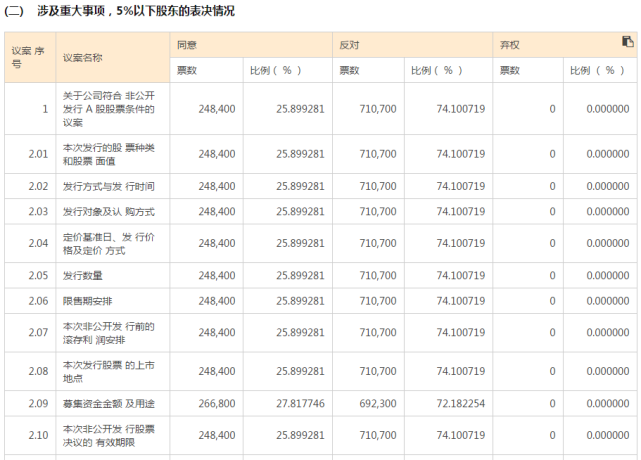Image resolution: width=641 pixels, height=460 pixels.
Task: Click 票数 subheader under 同意
Action: 206,70
